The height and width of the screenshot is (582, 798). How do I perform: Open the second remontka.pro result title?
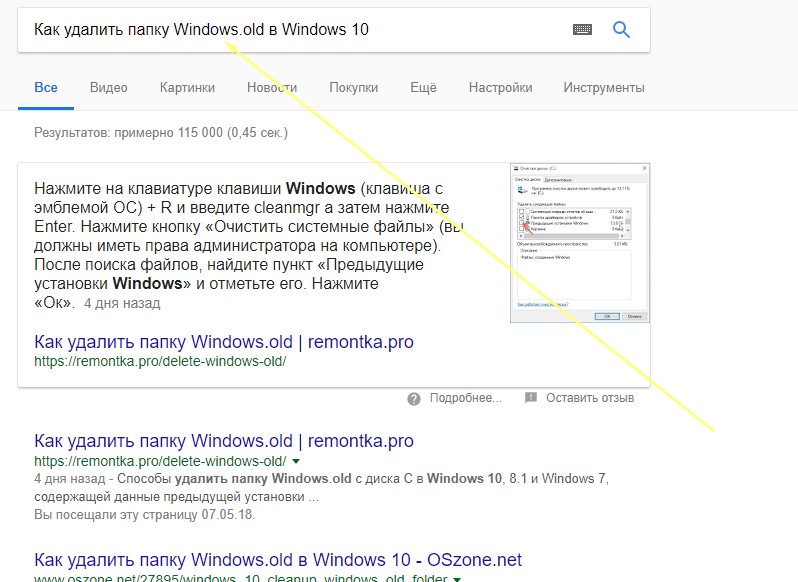pos(224,441)
